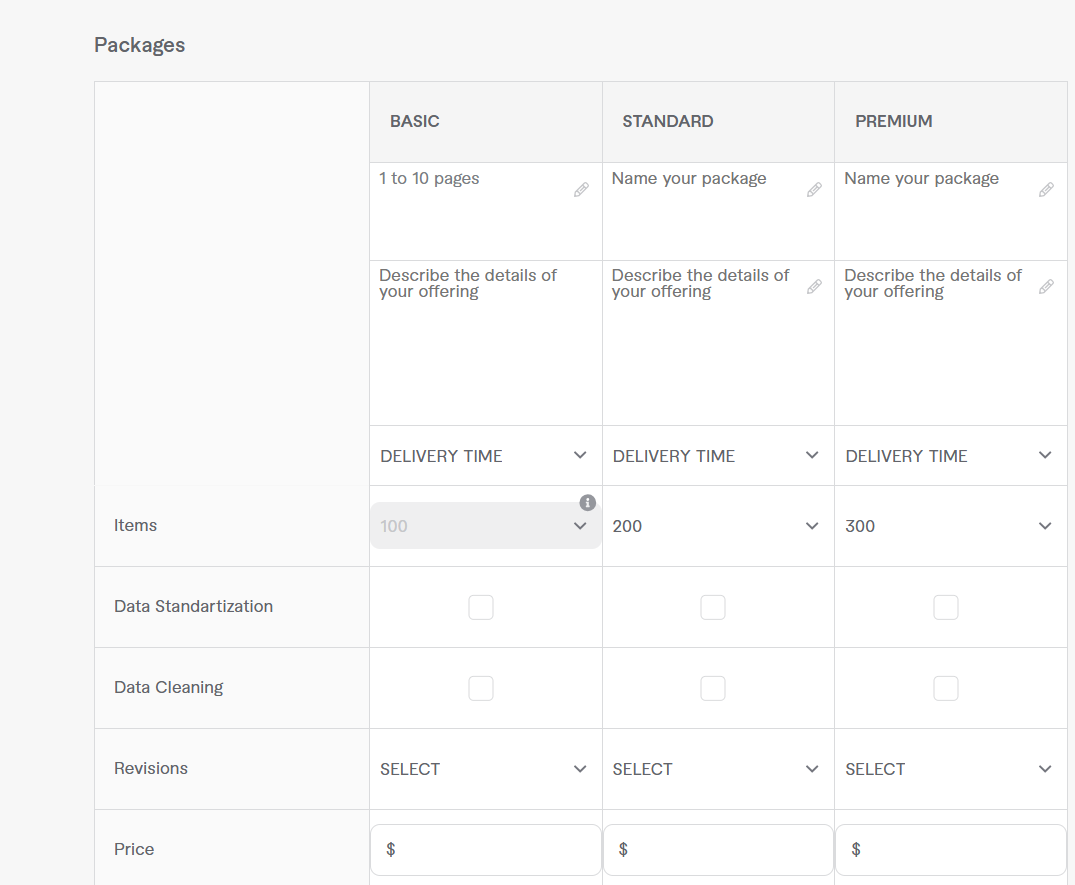Click the info icon above Basic items
Image resolution: width=1075 pixels, height=885 pixels.
pyautogui.click(x=588, y=502)
